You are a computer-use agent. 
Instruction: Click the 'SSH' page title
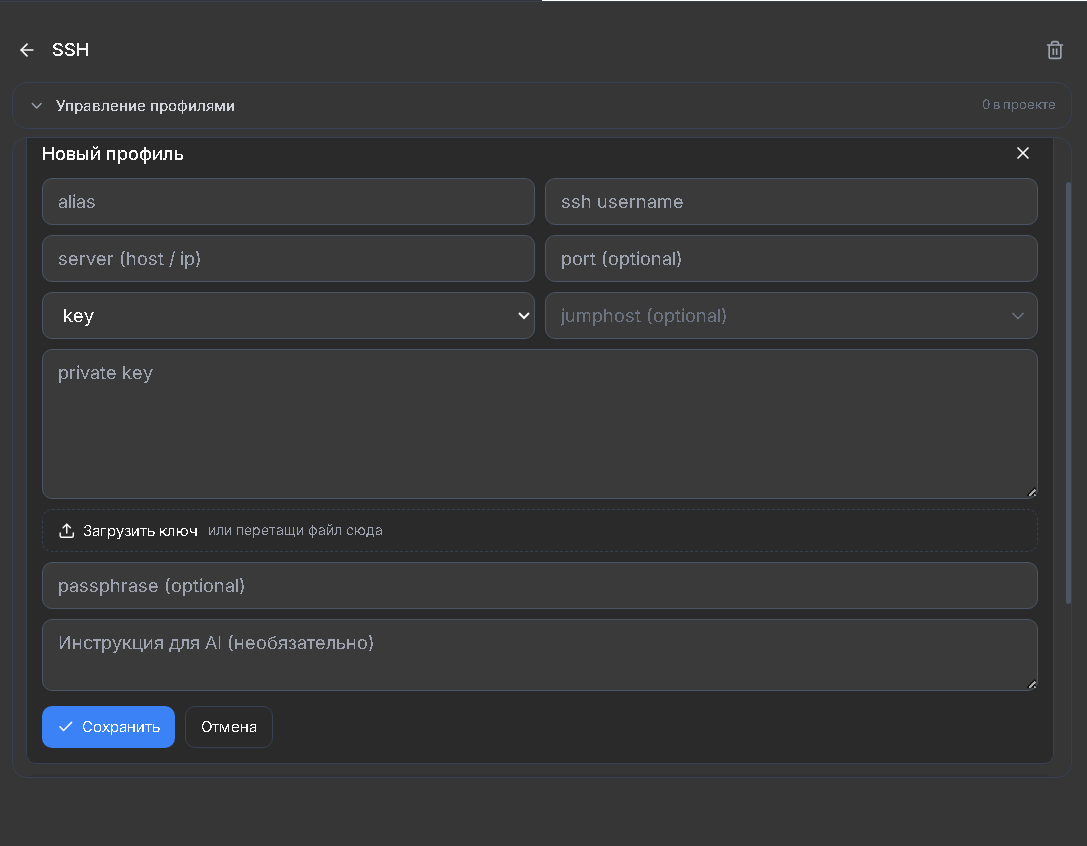point(71,50)
